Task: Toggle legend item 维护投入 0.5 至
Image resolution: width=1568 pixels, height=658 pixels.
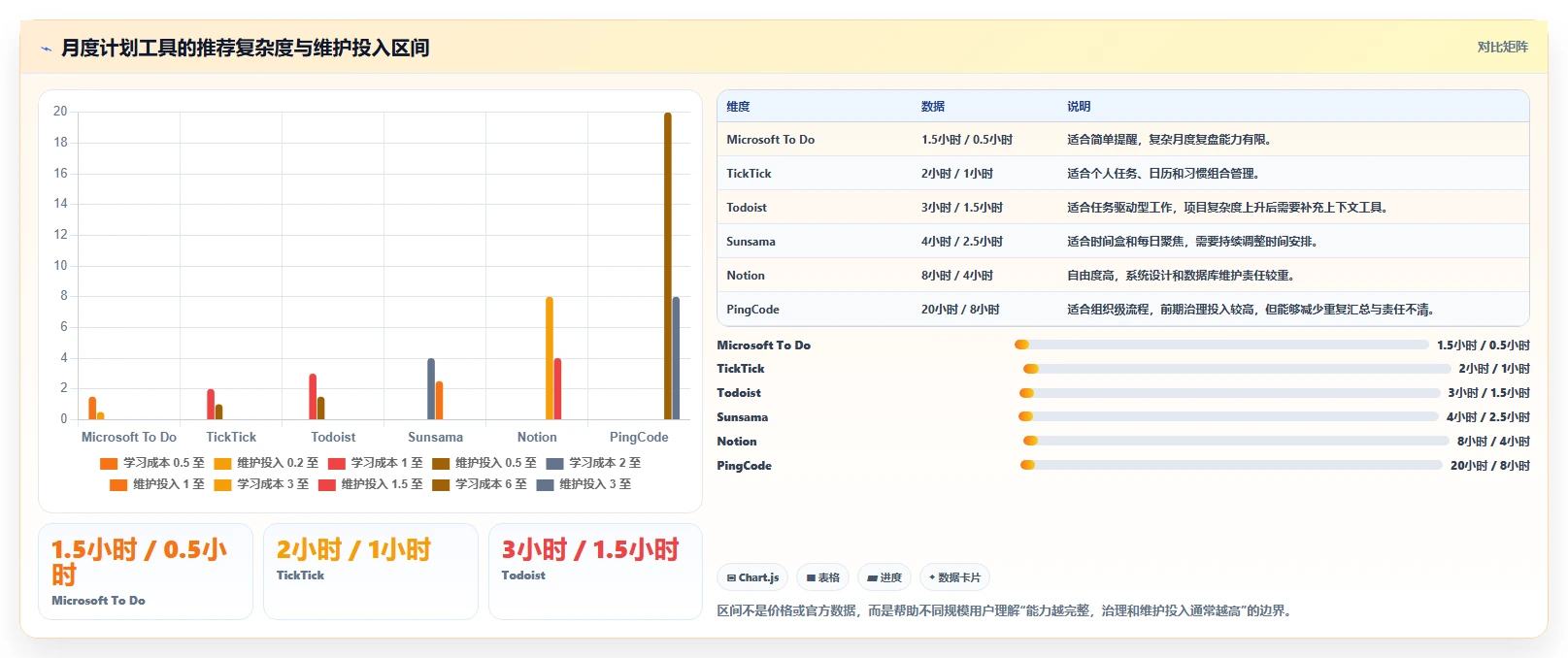Action: (484, 463)
